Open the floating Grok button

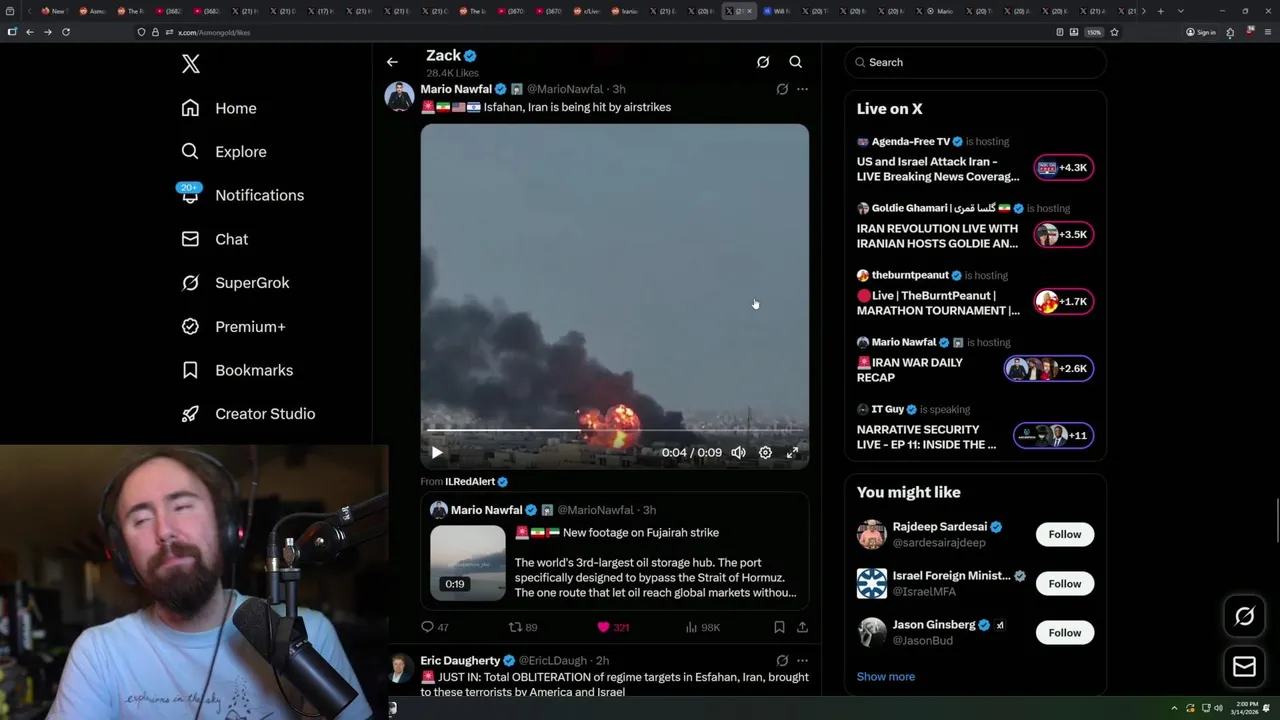pyautogui.click(x=1245, y=617)
